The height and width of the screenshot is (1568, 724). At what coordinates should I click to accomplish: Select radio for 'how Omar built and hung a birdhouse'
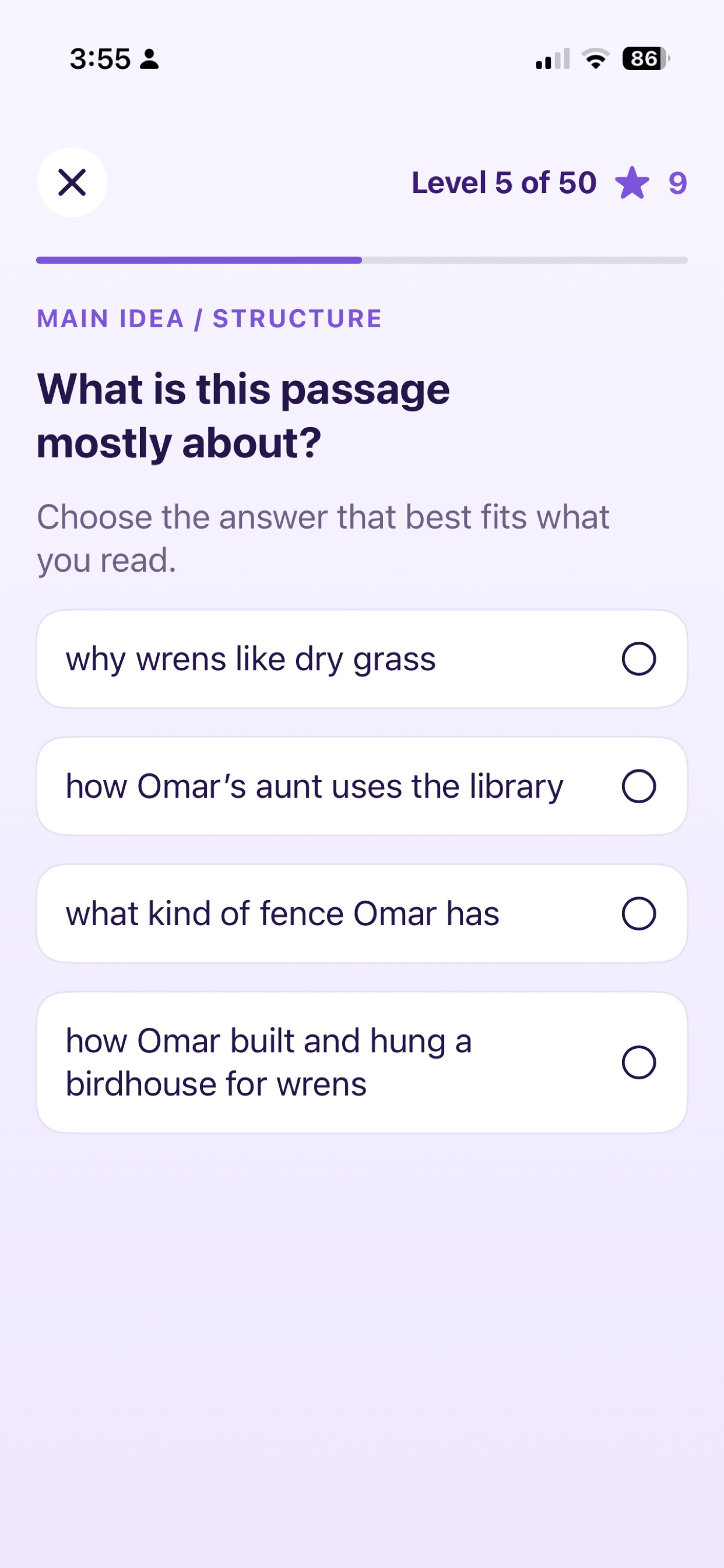coord(639,1062)
